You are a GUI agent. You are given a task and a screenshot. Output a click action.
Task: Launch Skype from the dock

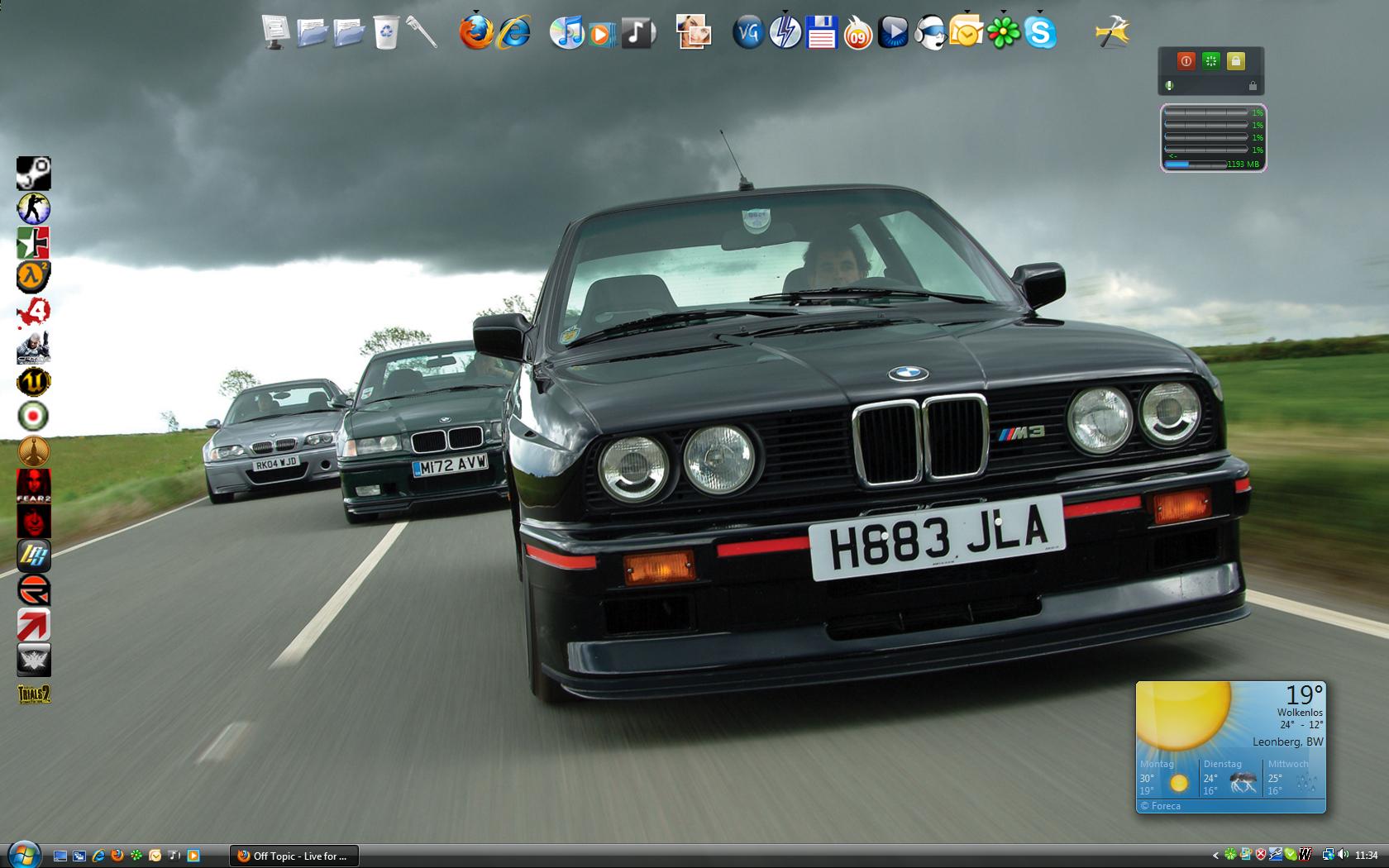(1039, 32)
